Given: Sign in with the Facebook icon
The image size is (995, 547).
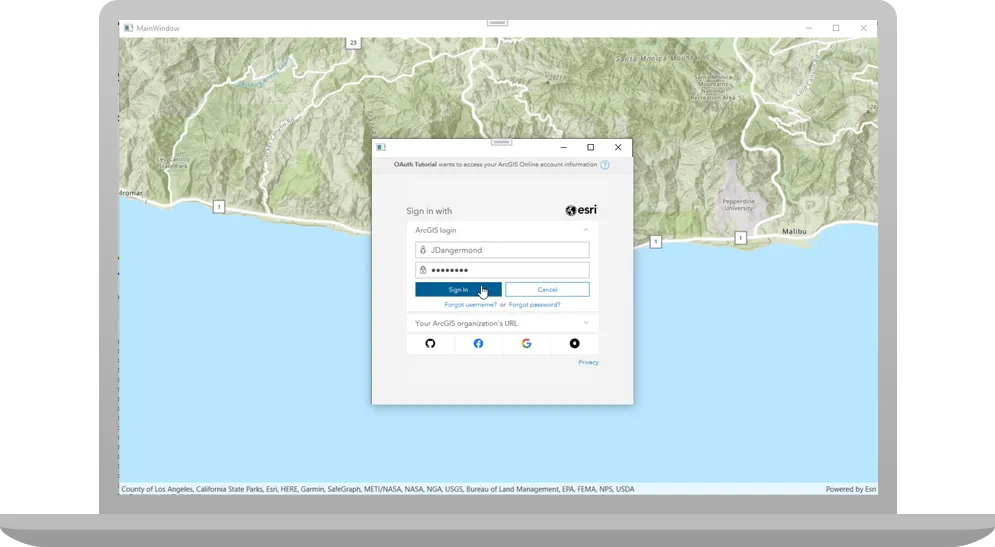Looking at the screenshot, I should (478, 343).
